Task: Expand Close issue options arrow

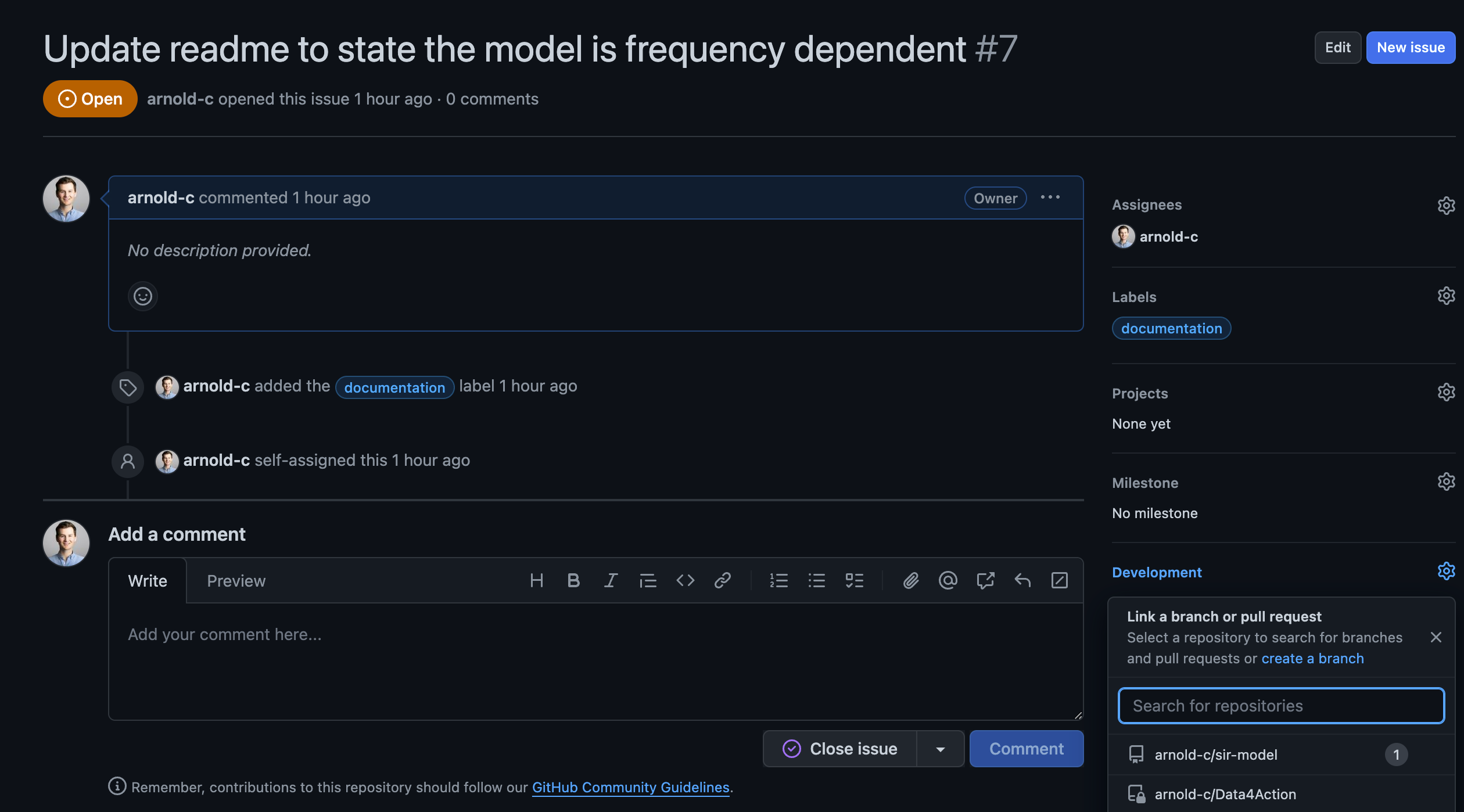Action: (x=941, y=749)
